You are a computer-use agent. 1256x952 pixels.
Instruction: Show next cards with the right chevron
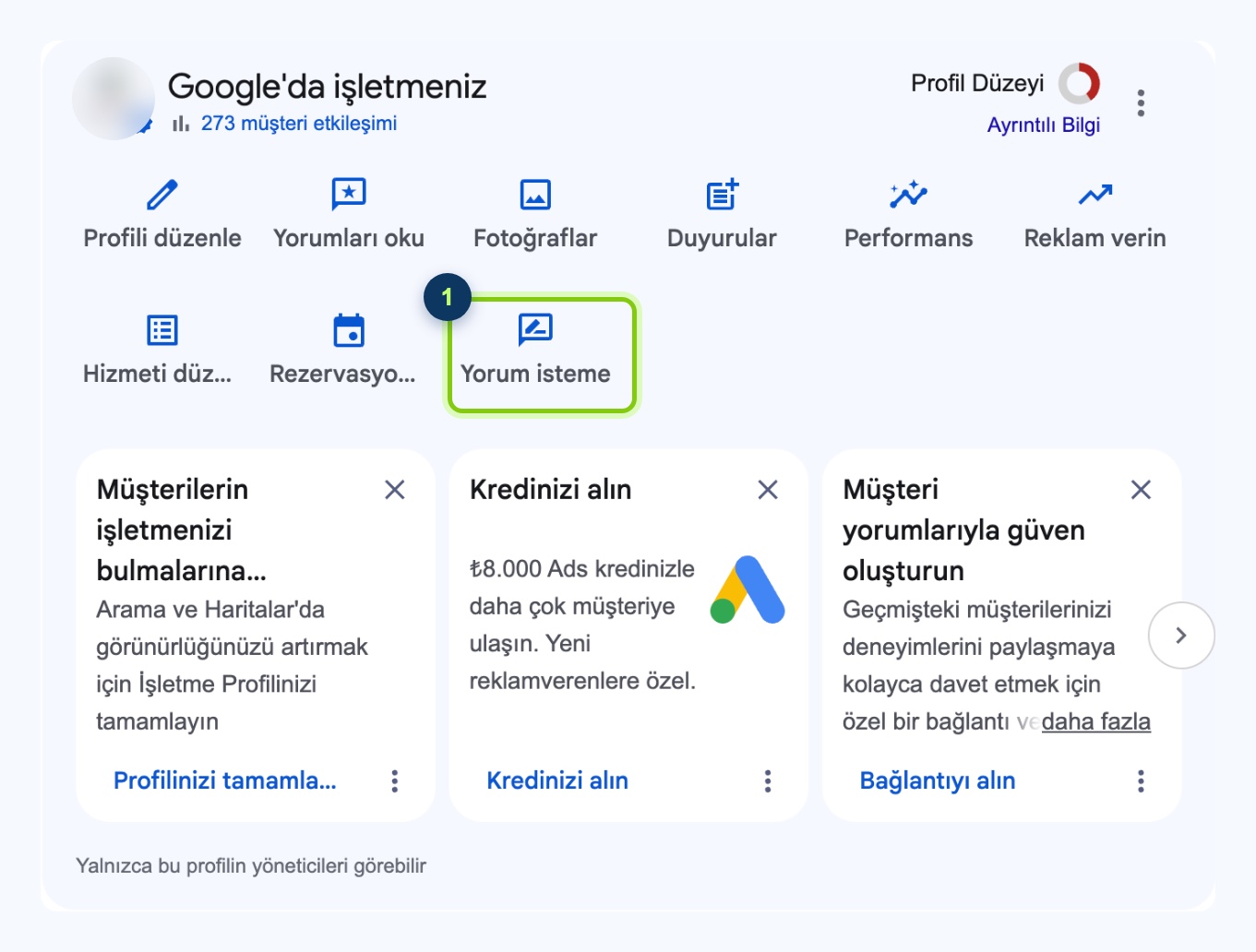pos(1181,636)
